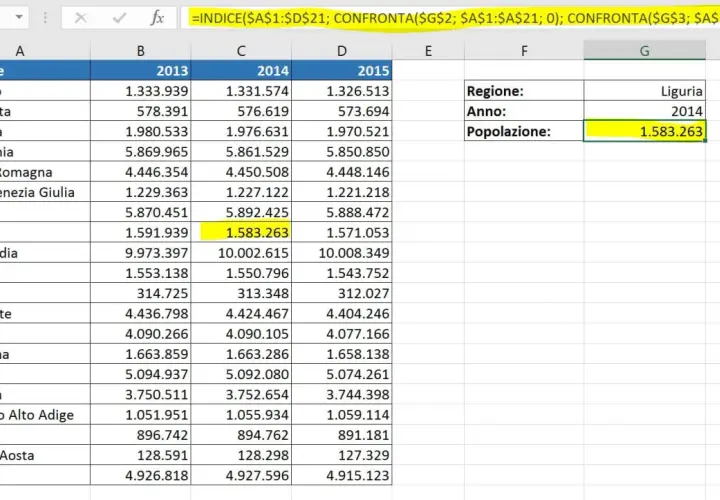Select cell with value 5.888.472

[x=342, y=212]
